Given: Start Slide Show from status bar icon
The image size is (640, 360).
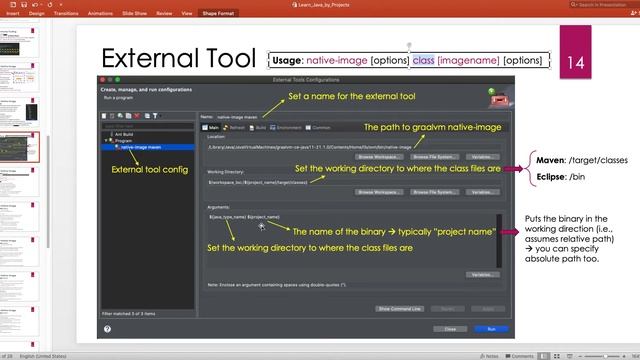Looking at the screenshot, I should pos(570,356).
